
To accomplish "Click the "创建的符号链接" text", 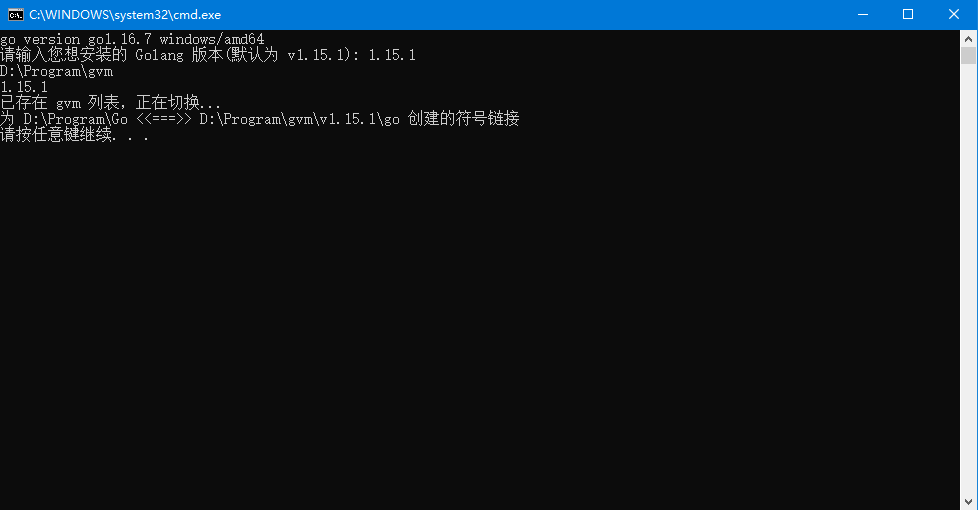I will (463, 119).
